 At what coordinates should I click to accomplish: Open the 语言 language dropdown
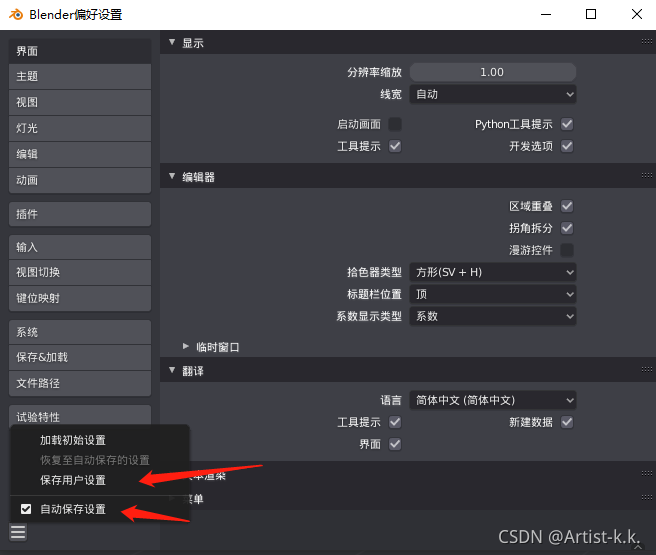492,400
